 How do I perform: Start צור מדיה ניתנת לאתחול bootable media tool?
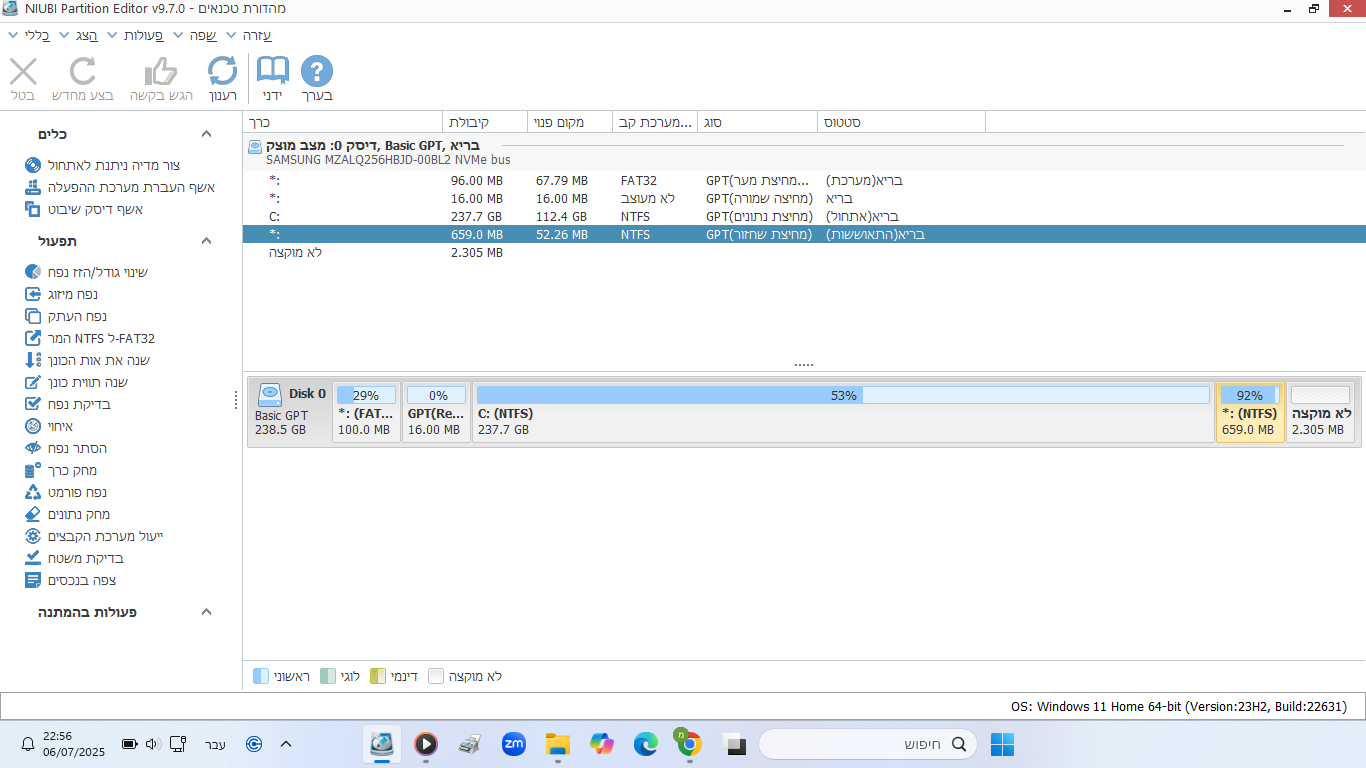click(x=102, y=165)
